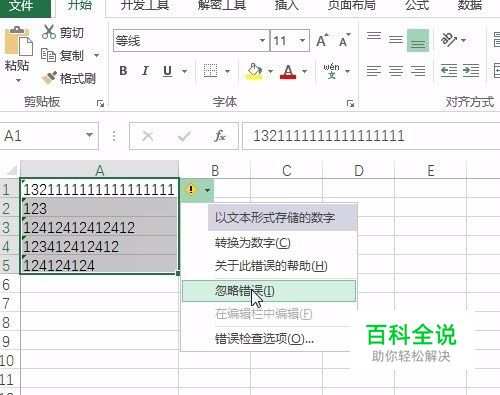
Task: Click the cancel X in formula bar
Action: click(148, 136)
